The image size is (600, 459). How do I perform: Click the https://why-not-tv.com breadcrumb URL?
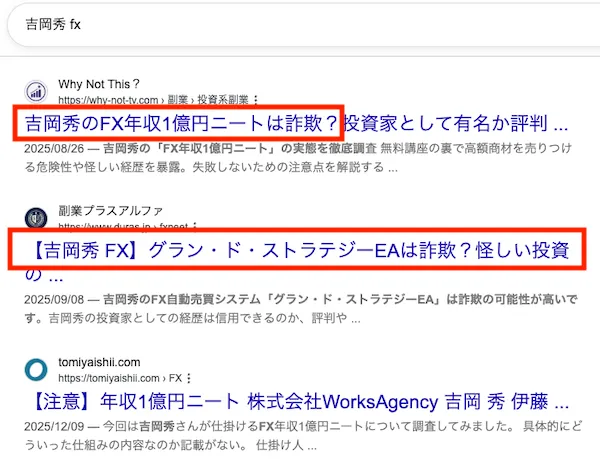point(153,100)
